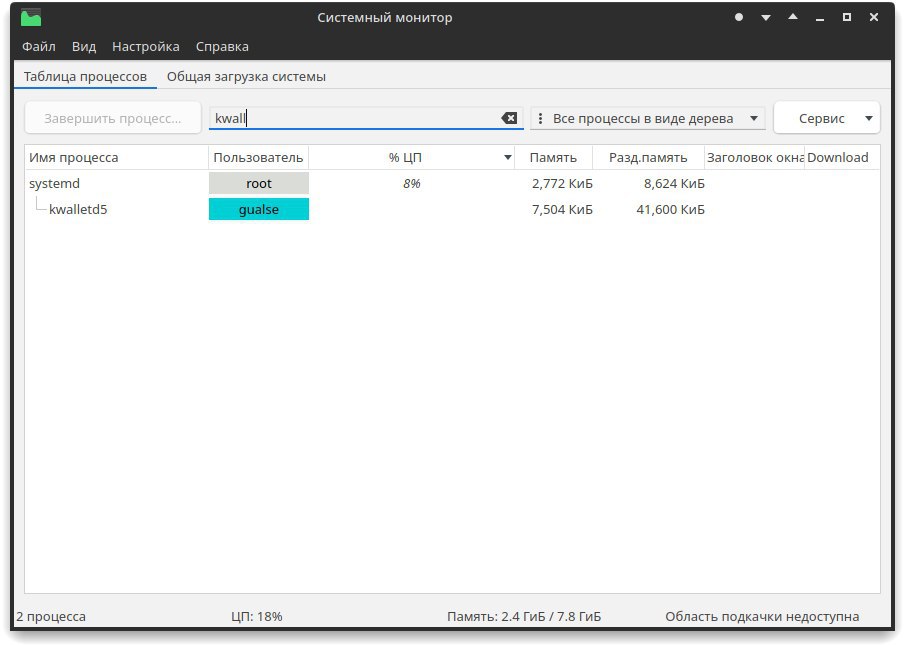This screenshot has width=905, height=645.
Task: Click the 8% CPU value for systemd
Action: point(412,183)
